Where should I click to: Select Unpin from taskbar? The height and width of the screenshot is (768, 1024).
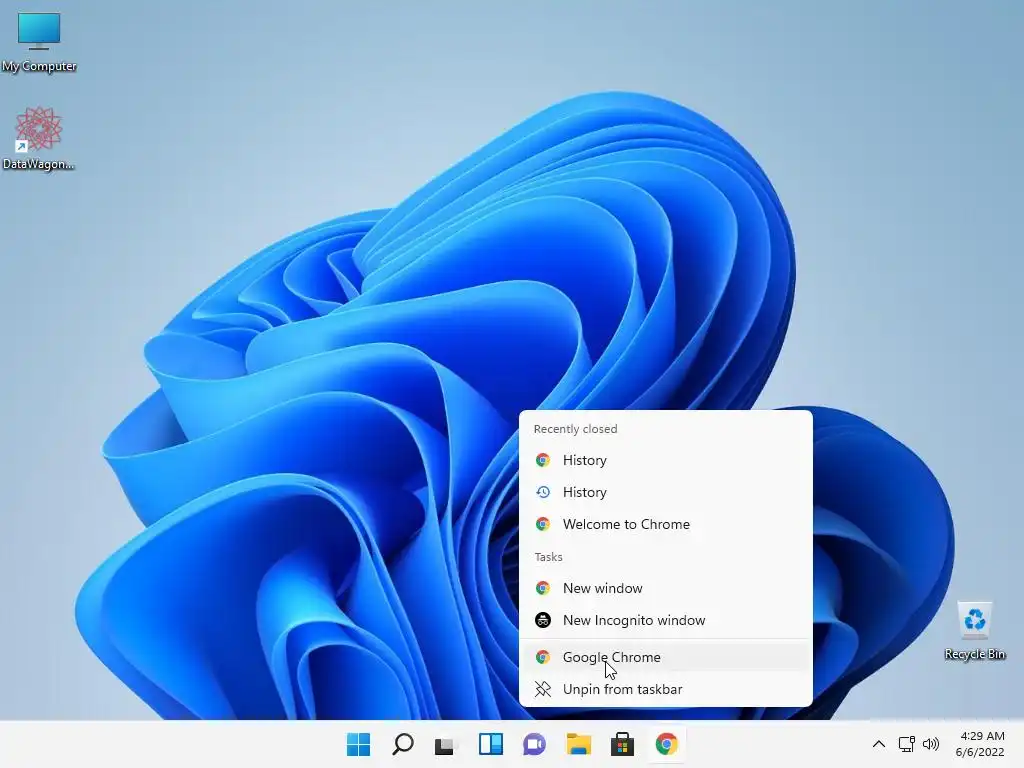tap(666, 689)
